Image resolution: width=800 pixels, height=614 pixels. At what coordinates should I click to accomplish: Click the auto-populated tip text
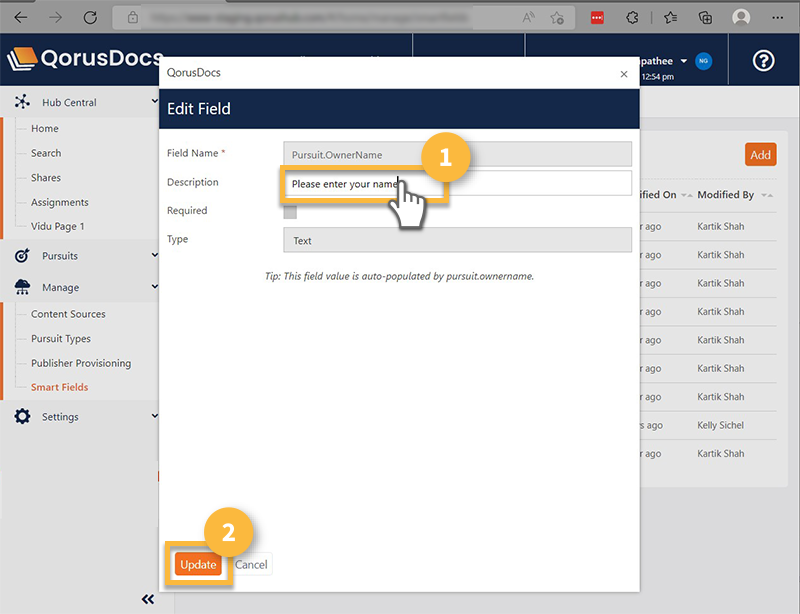click(399, 276)
